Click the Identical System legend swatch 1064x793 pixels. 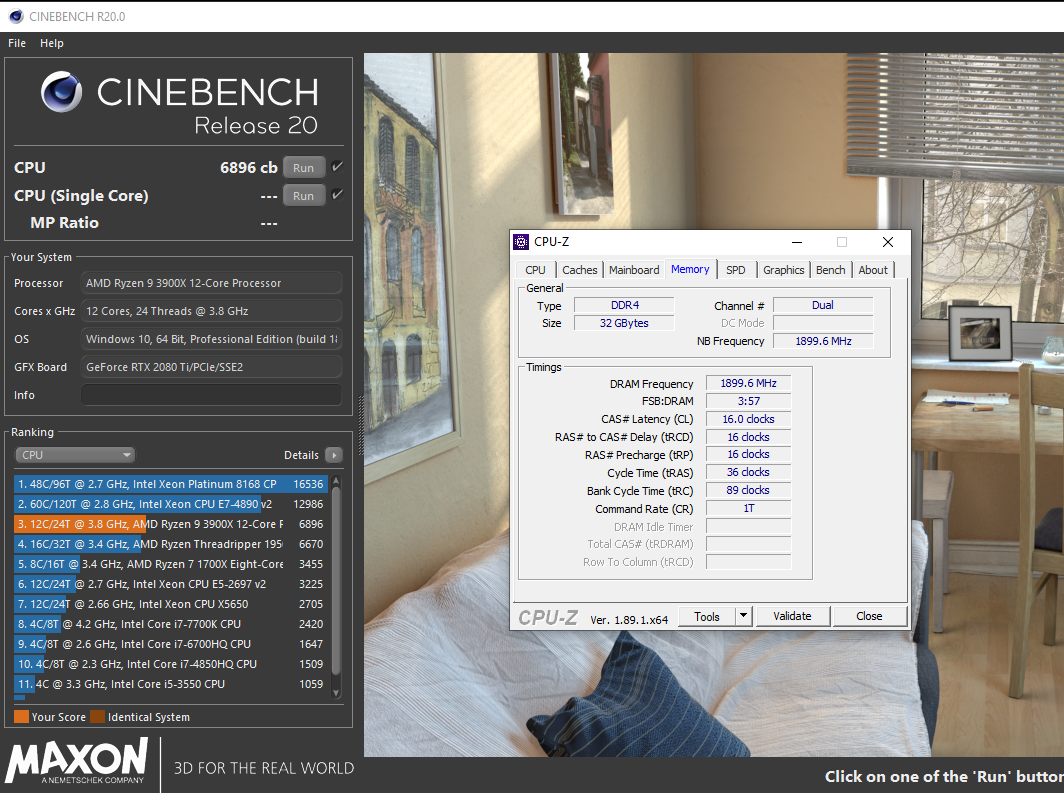coord(98,716)
